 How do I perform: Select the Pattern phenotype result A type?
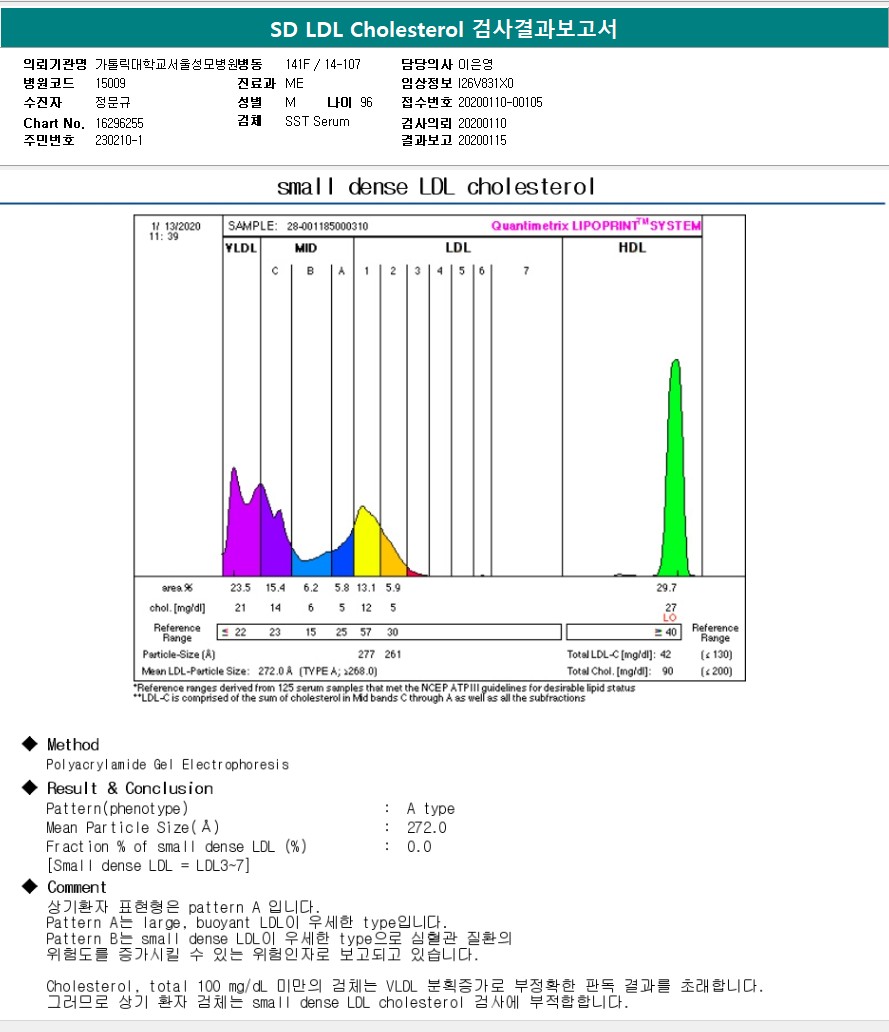click(430, 808)
